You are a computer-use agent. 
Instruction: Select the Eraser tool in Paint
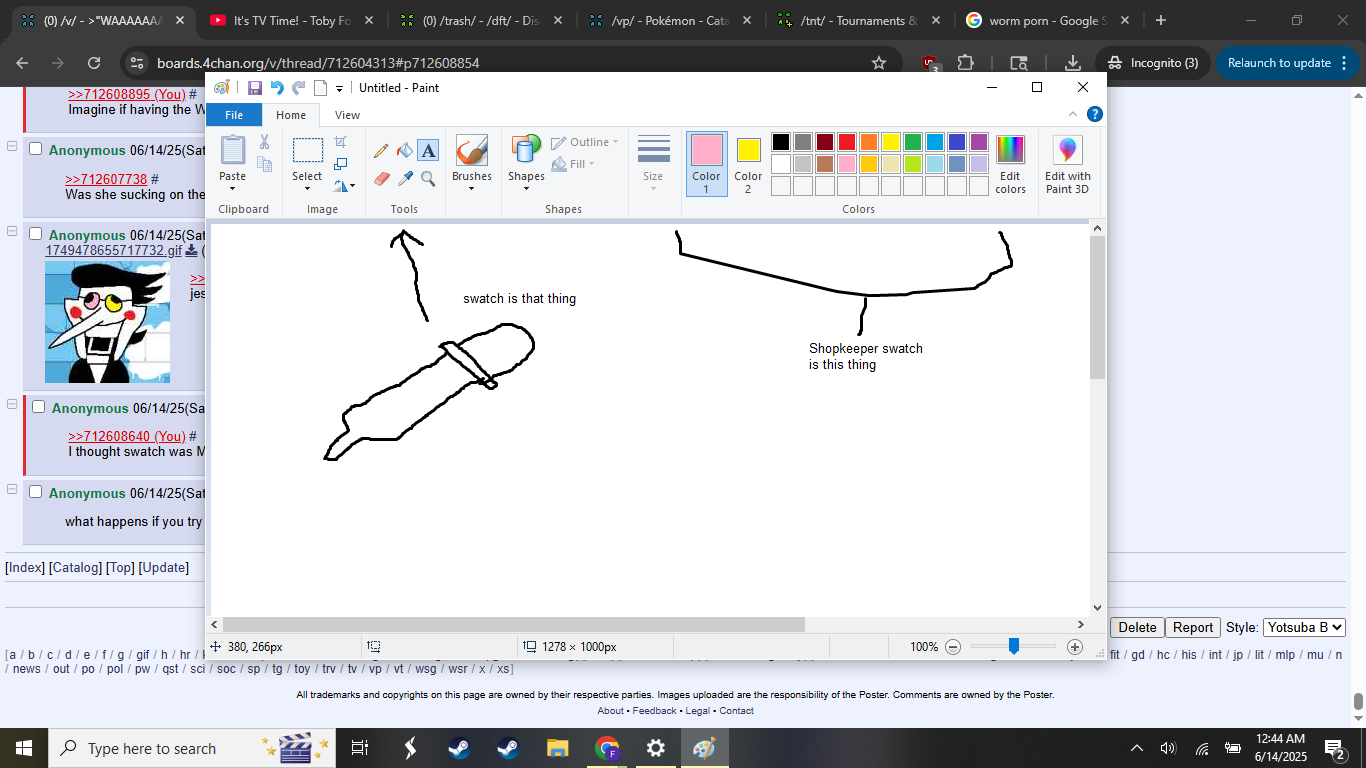click(x=381, y=179)
